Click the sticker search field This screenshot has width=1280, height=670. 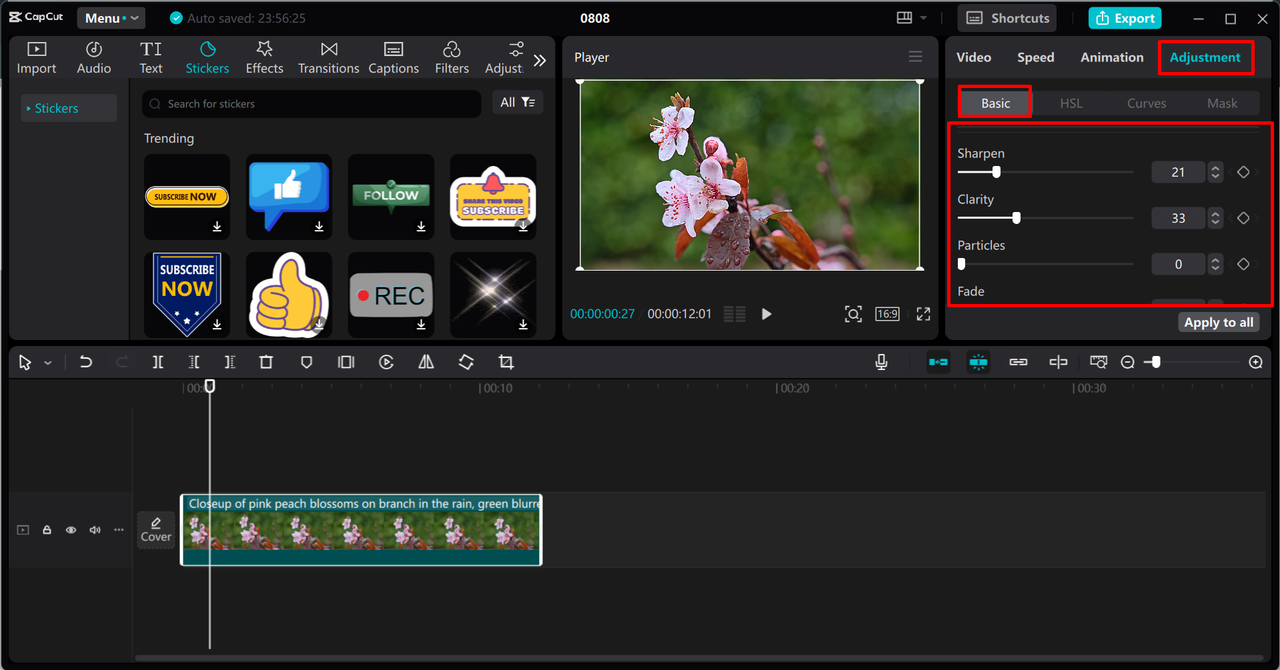[x=311, y=103]
